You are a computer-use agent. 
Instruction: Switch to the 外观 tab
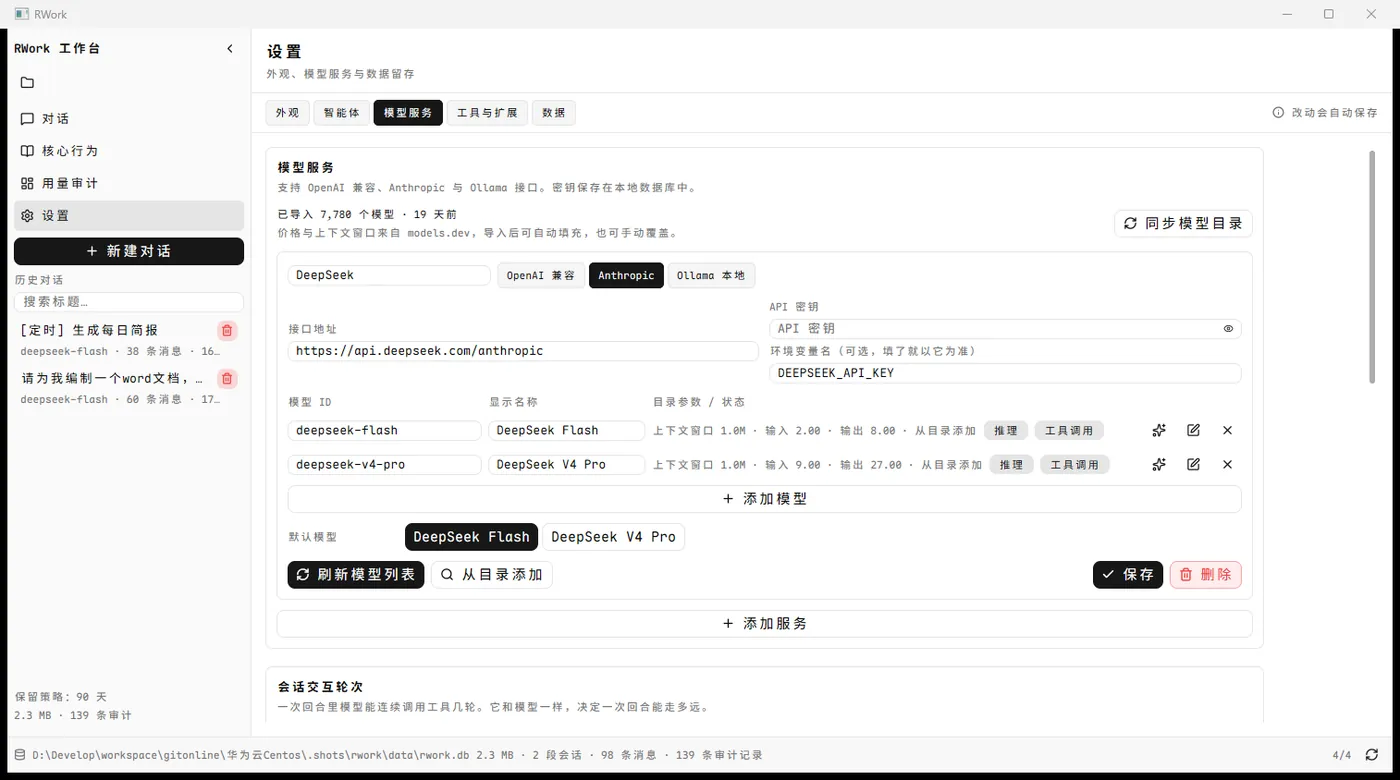[287, 113]
